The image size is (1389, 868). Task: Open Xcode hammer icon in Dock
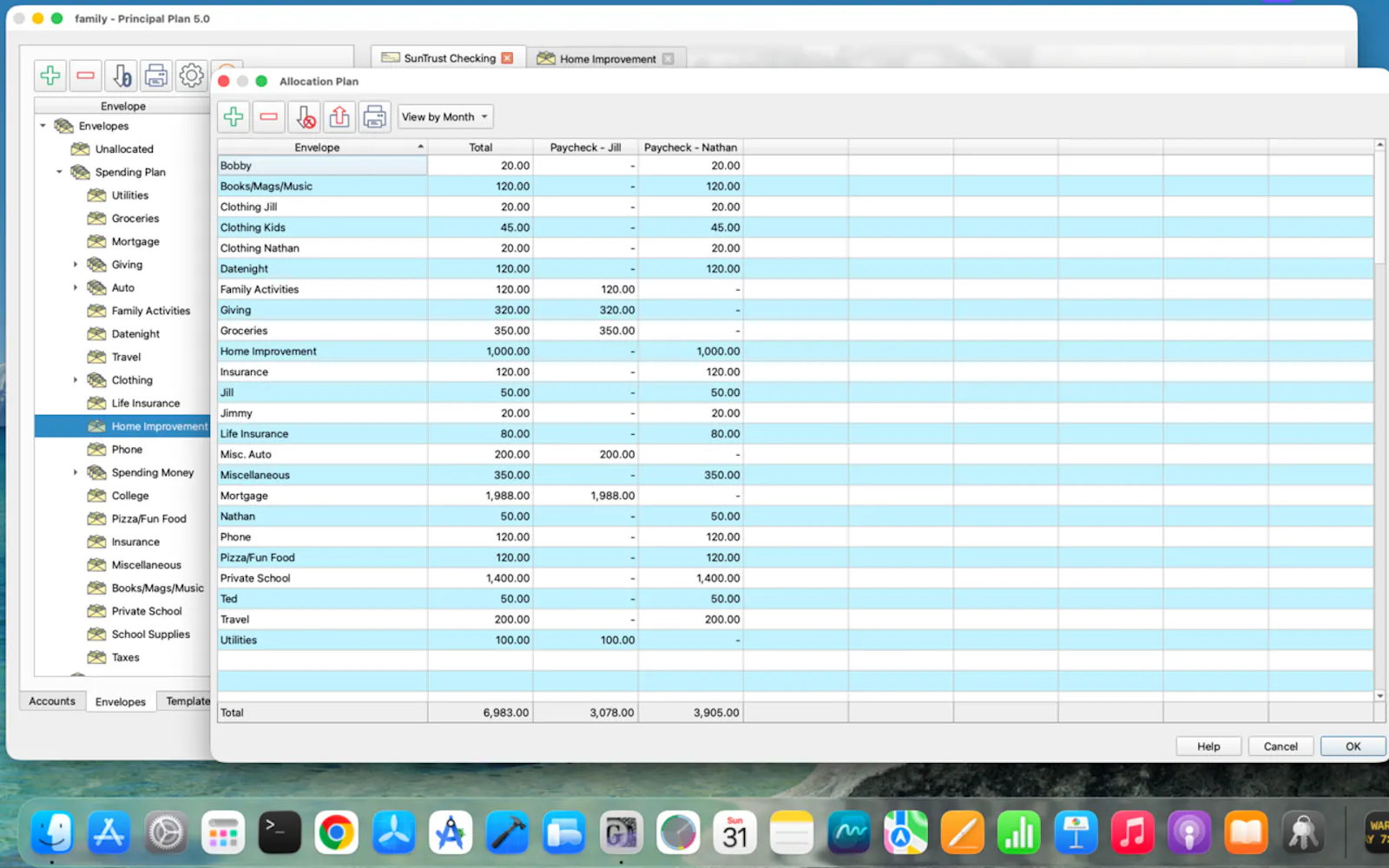(507, 833)
